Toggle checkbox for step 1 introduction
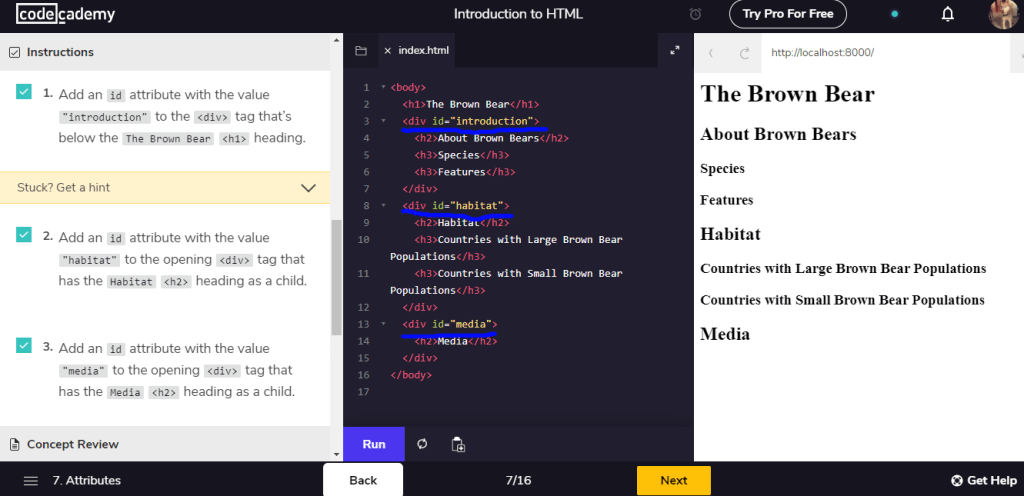Image resolution: width=1024 pixels, height=496 pixels. (x=24, y=92)
